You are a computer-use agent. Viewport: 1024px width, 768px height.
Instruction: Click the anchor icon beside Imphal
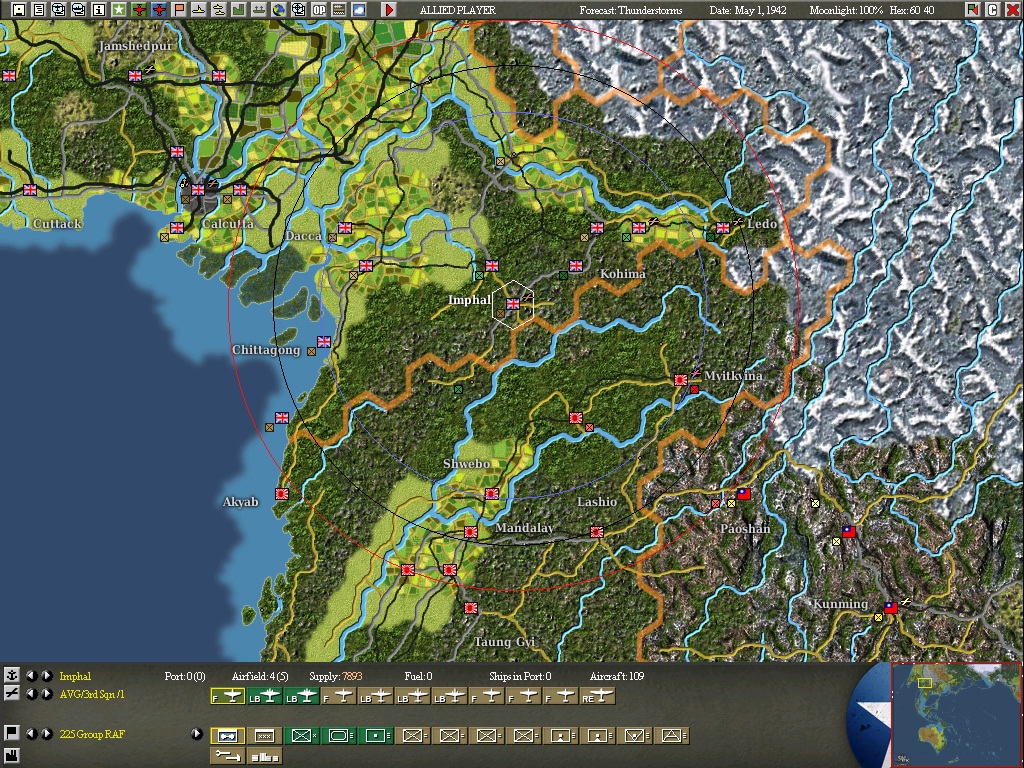coord(11,675)
